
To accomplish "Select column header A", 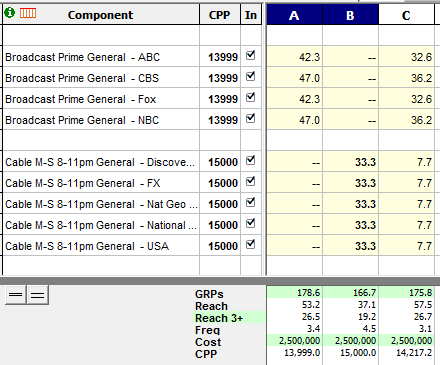I will [x=294, y=15].
